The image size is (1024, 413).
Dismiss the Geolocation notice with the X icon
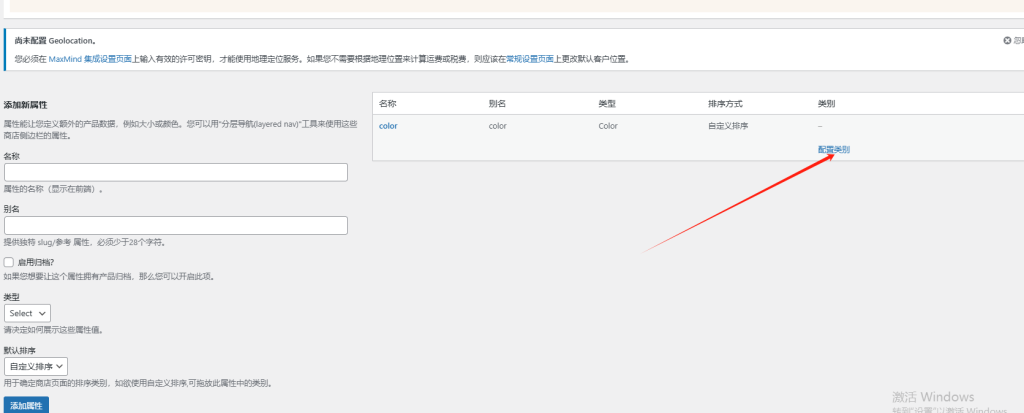coord(1007,41)
